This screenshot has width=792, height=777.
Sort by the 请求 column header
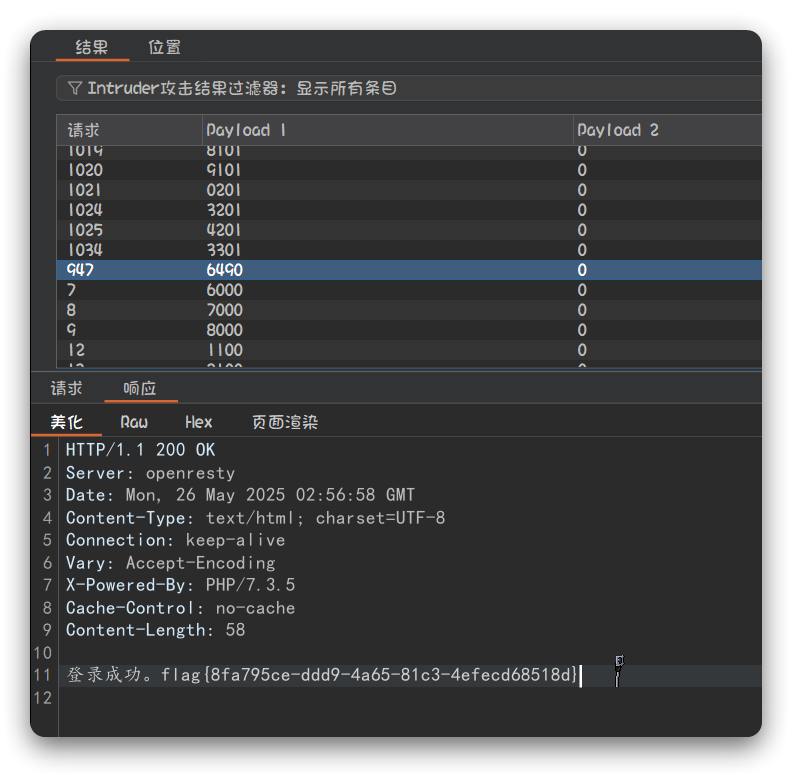[x=84, y=130]
